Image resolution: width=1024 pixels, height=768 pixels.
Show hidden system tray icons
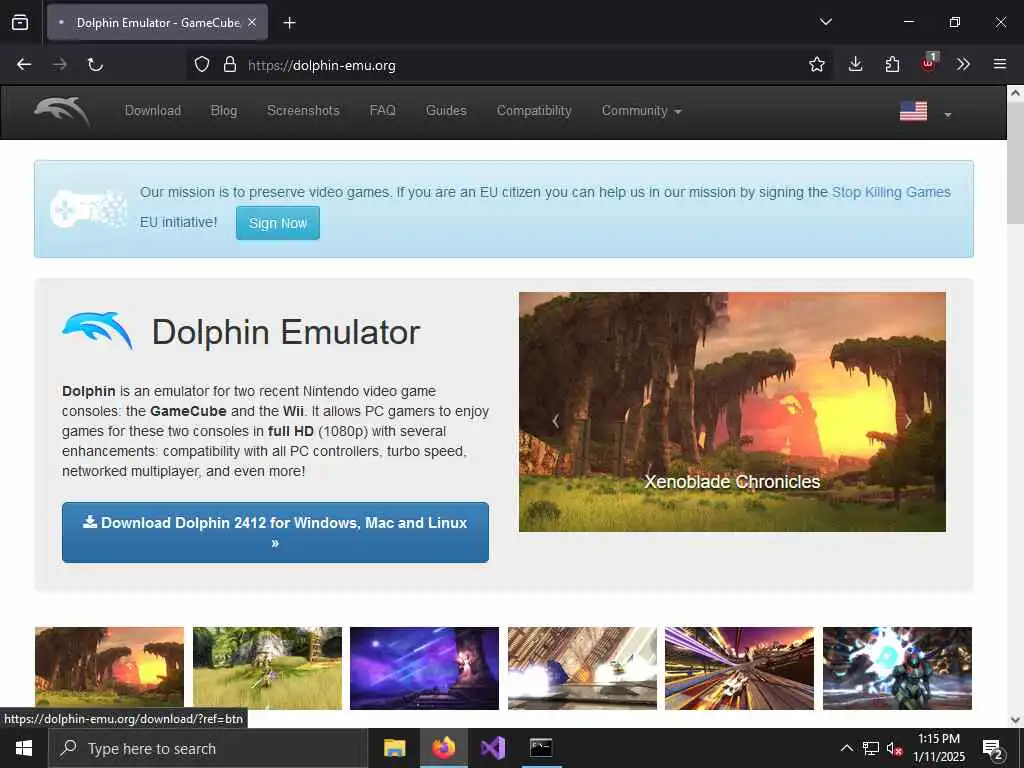click(x=846, y=748)
